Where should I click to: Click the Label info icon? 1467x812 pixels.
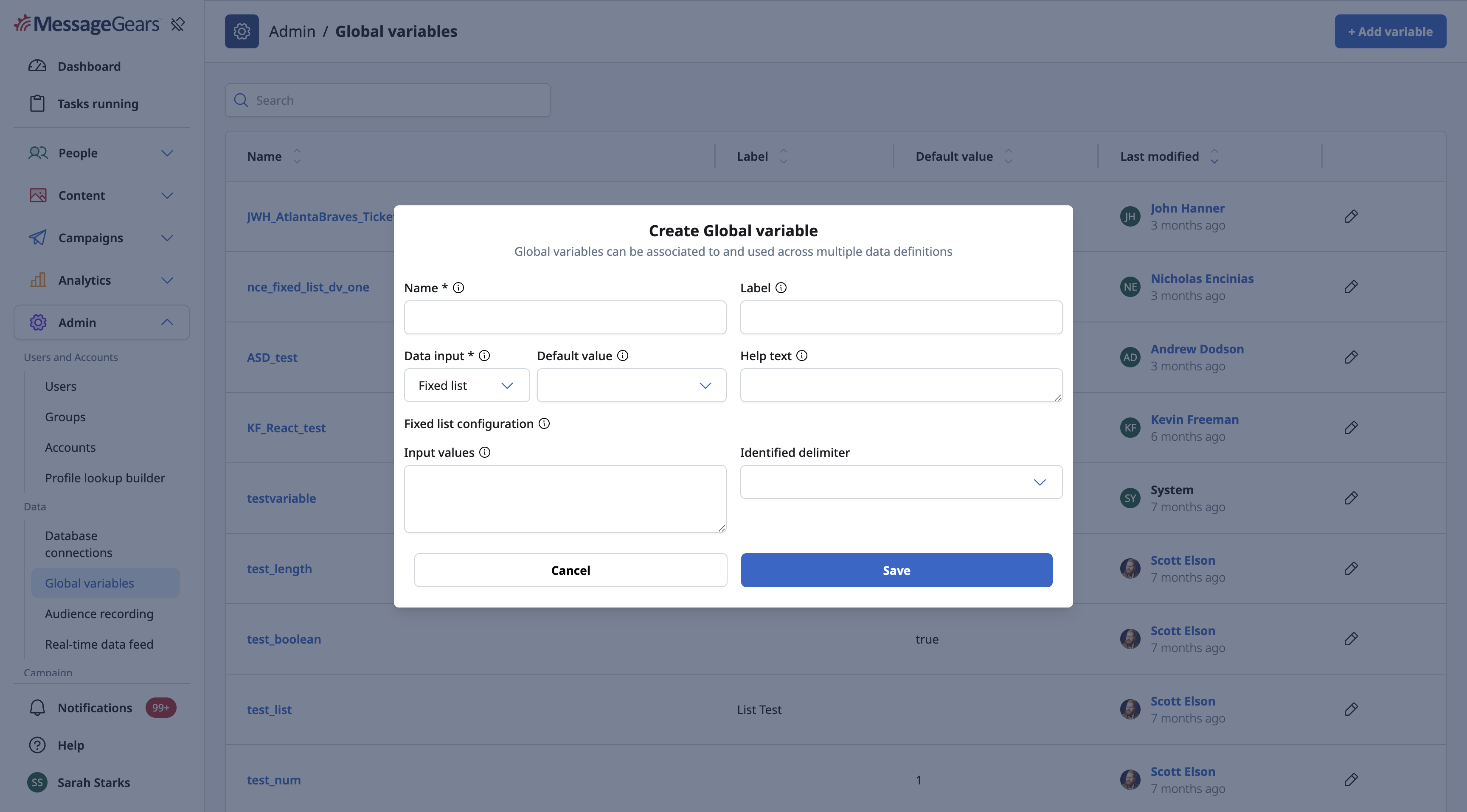click(x=781, y=288)
